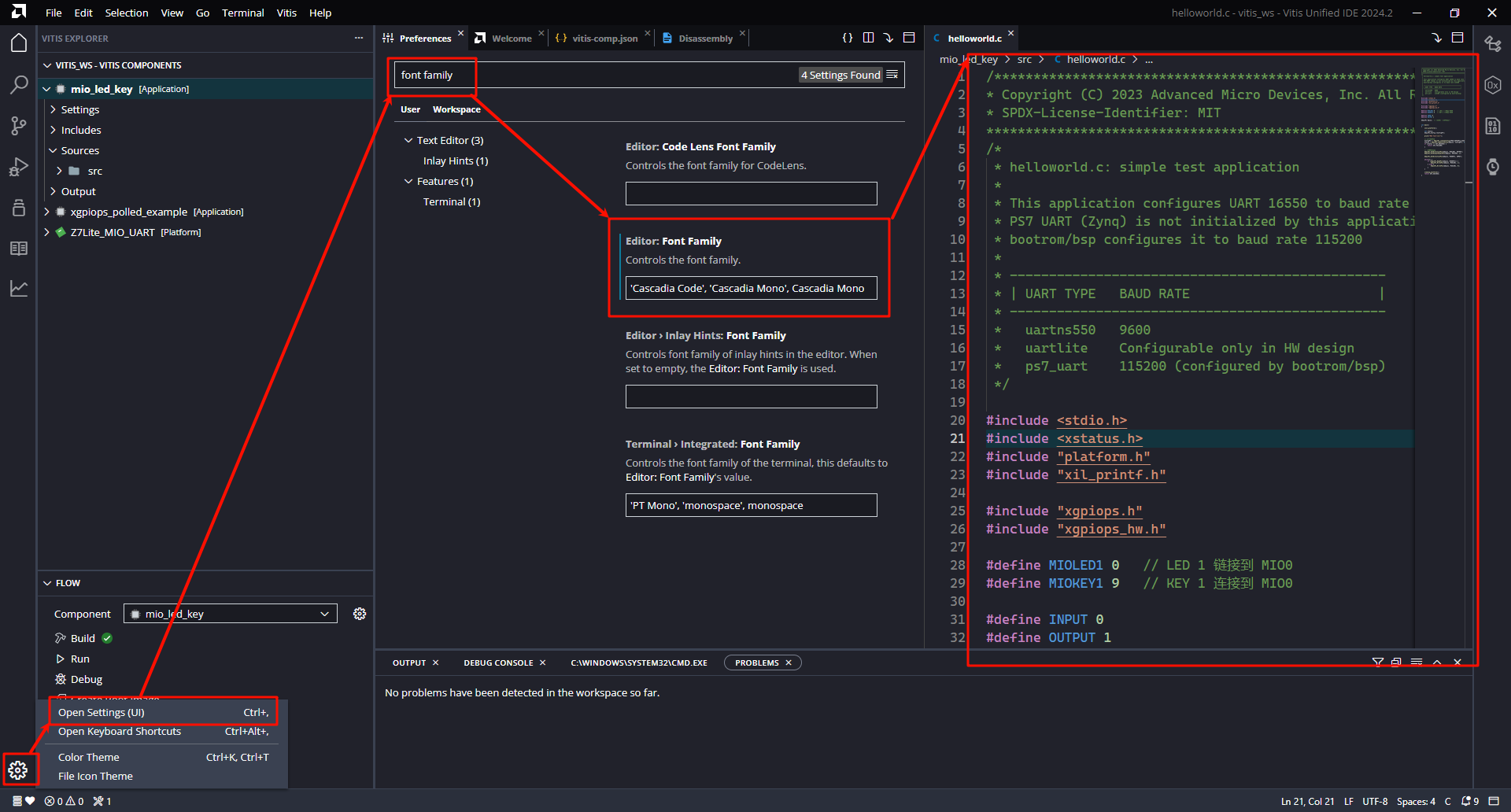Open the File menu
Image resolution: width=1511 pixels, height=812 pixels.
[x=54, y=13]
